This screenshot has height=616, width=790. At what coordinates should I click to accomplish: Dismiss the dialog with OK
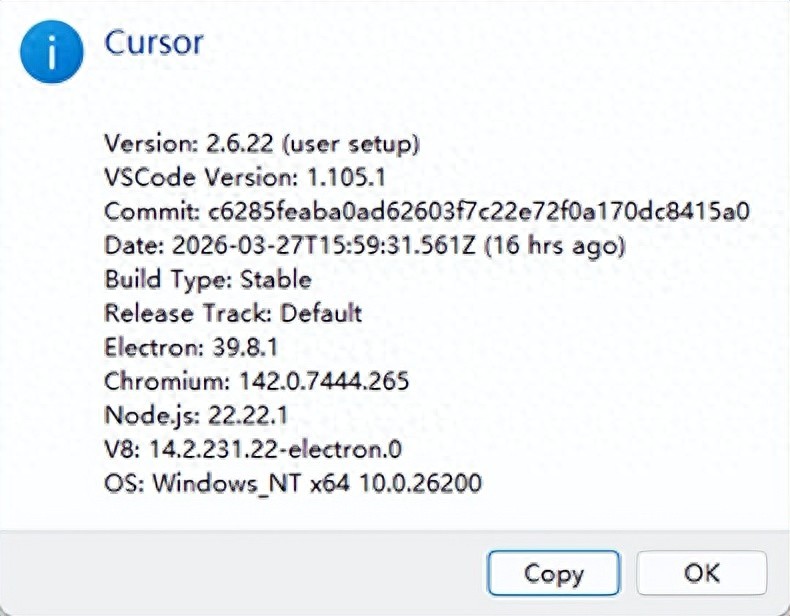click(x=701, y=573)
